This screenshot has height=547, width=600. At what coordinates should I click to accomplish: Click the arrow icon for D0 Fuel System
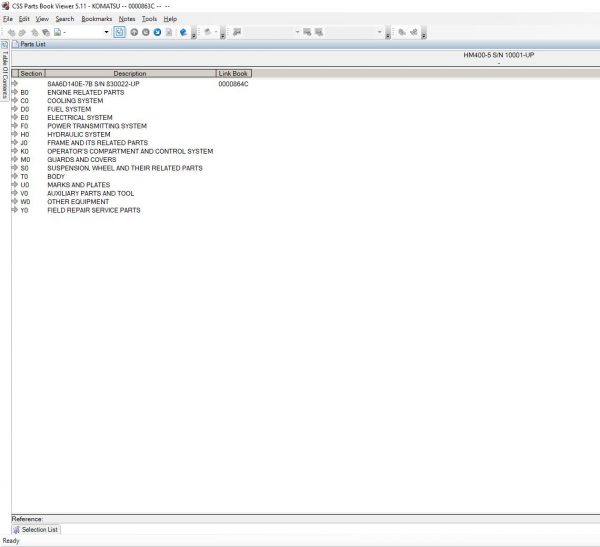tap(15, 109)
